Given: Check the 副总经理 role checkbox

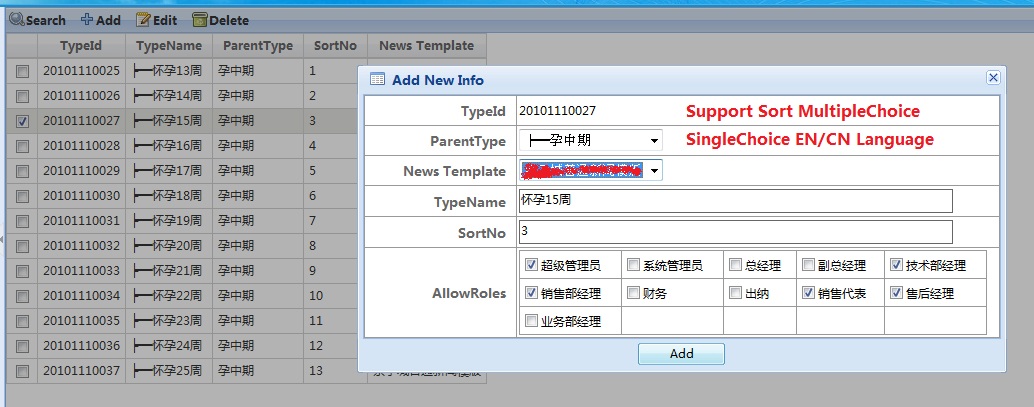Looking at the screenshot, I should pyautogui.click(x=808, y=265).
